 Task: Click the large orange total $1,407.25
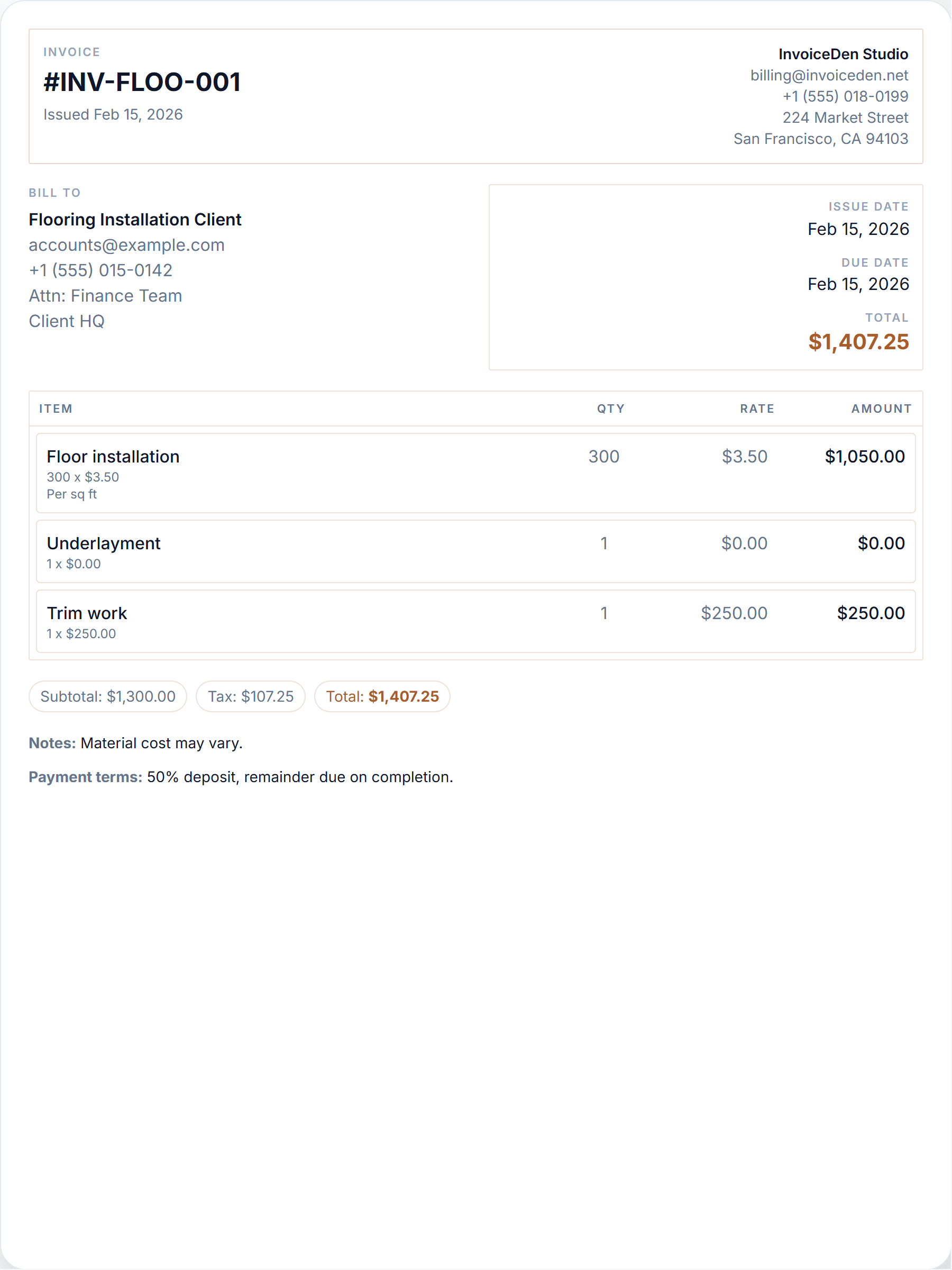[858, 342]
